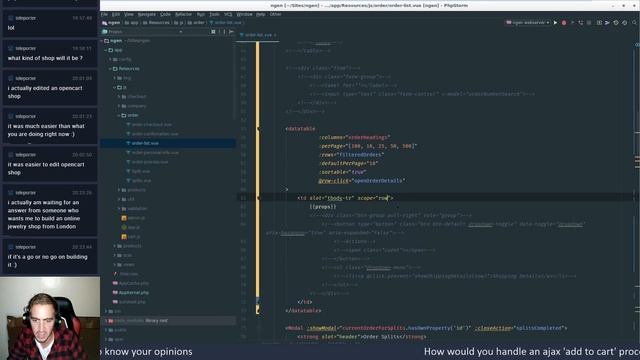Image resolution: width=640 pixels, height=360 pixels.
Task: Open the Run menu
Action: (200, 14)
